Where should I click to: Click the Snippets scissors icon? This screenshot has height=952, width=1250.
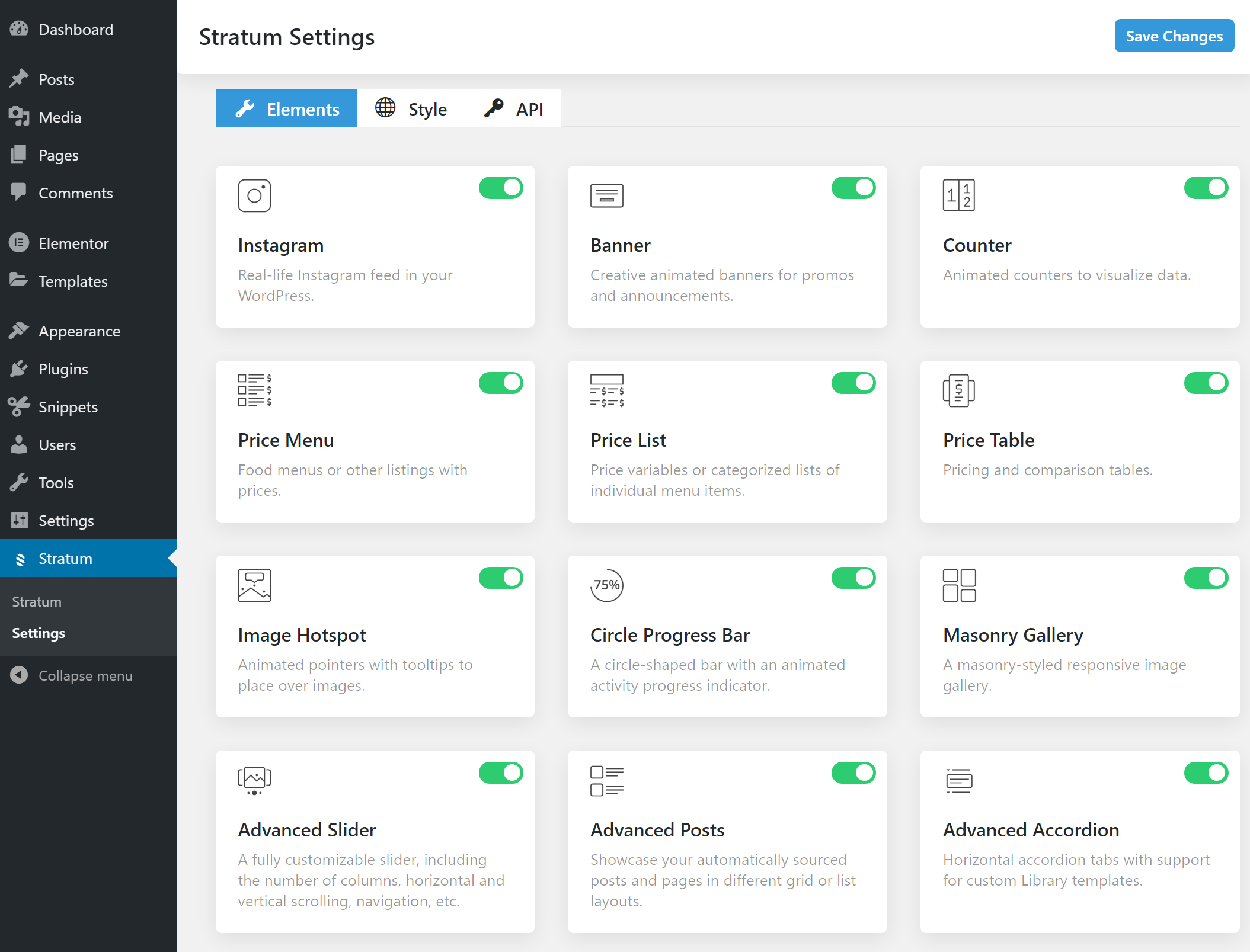click(19, 406)
